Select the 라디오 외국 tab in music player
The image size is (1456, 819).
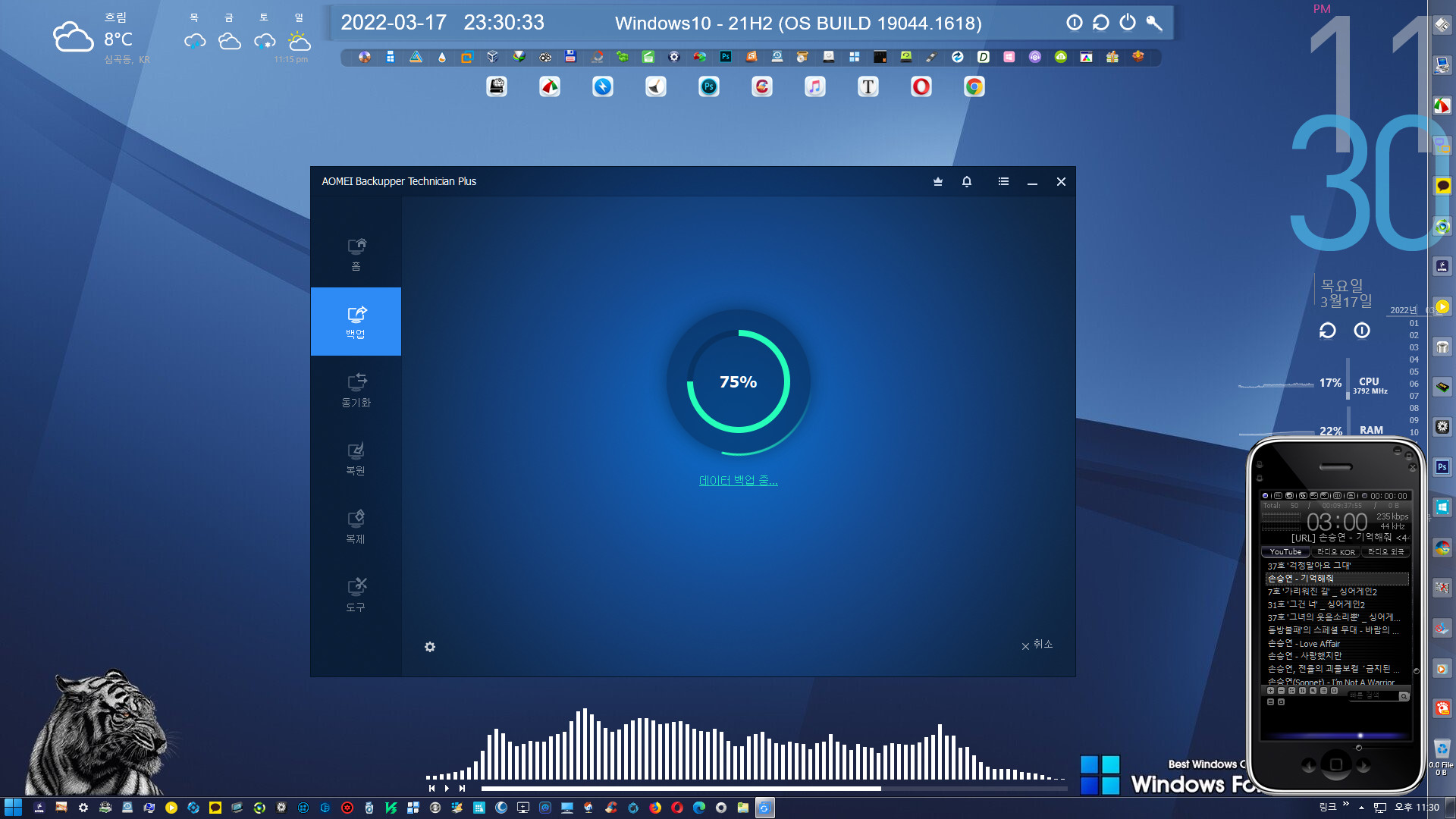pyautogui.click(x=1385, y=552)
